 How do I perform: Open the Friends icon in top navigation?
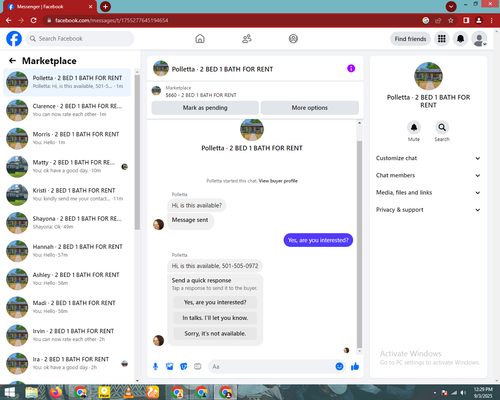pyautogui.click(x=247, y=39)
